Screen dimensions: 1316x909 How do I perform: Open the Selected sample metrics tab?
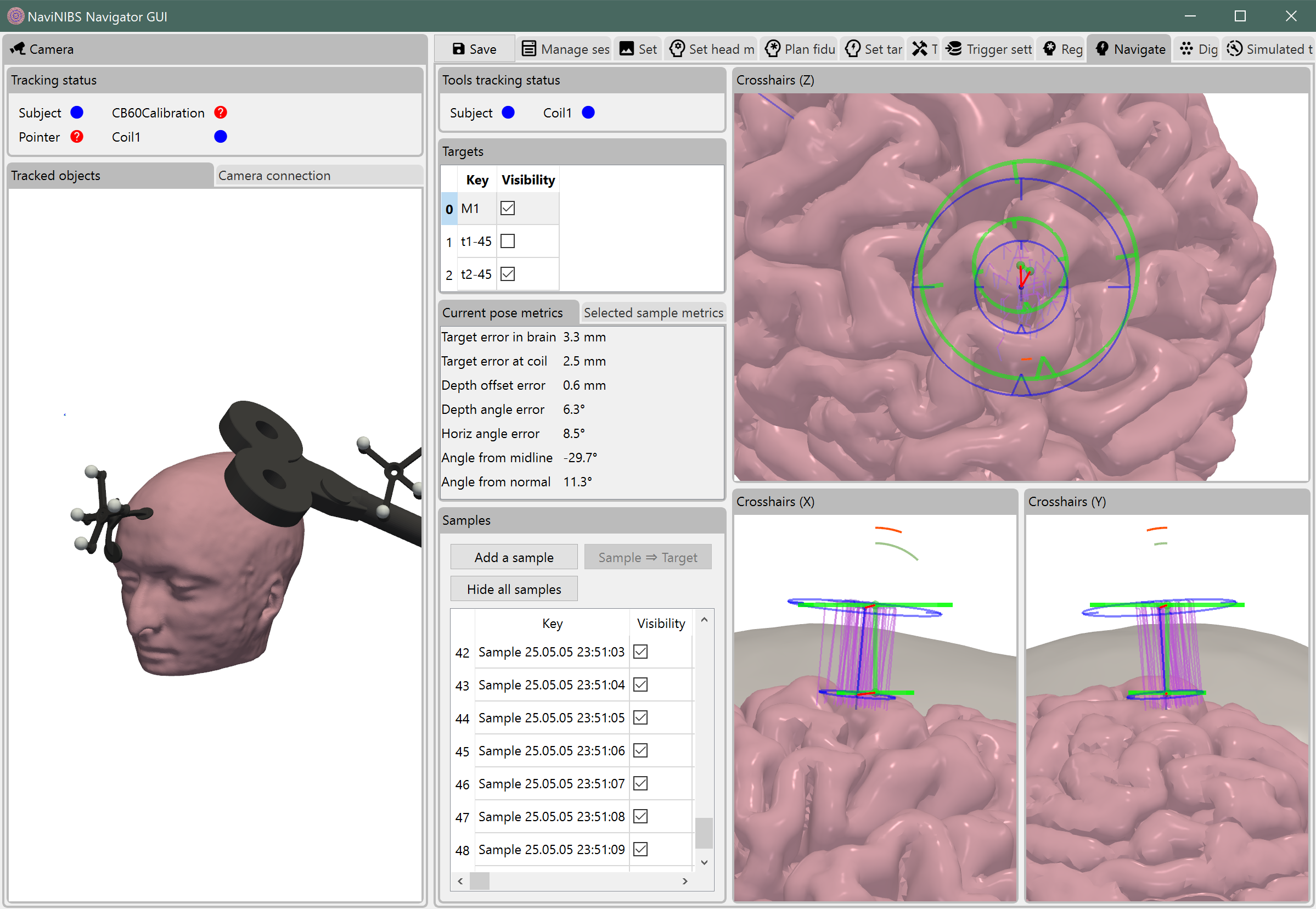click(x=653, y=313)
